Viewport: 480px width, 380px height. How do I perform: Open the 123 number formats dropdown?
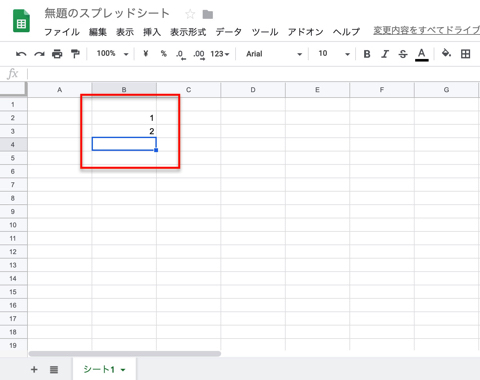tap(220, 54)
